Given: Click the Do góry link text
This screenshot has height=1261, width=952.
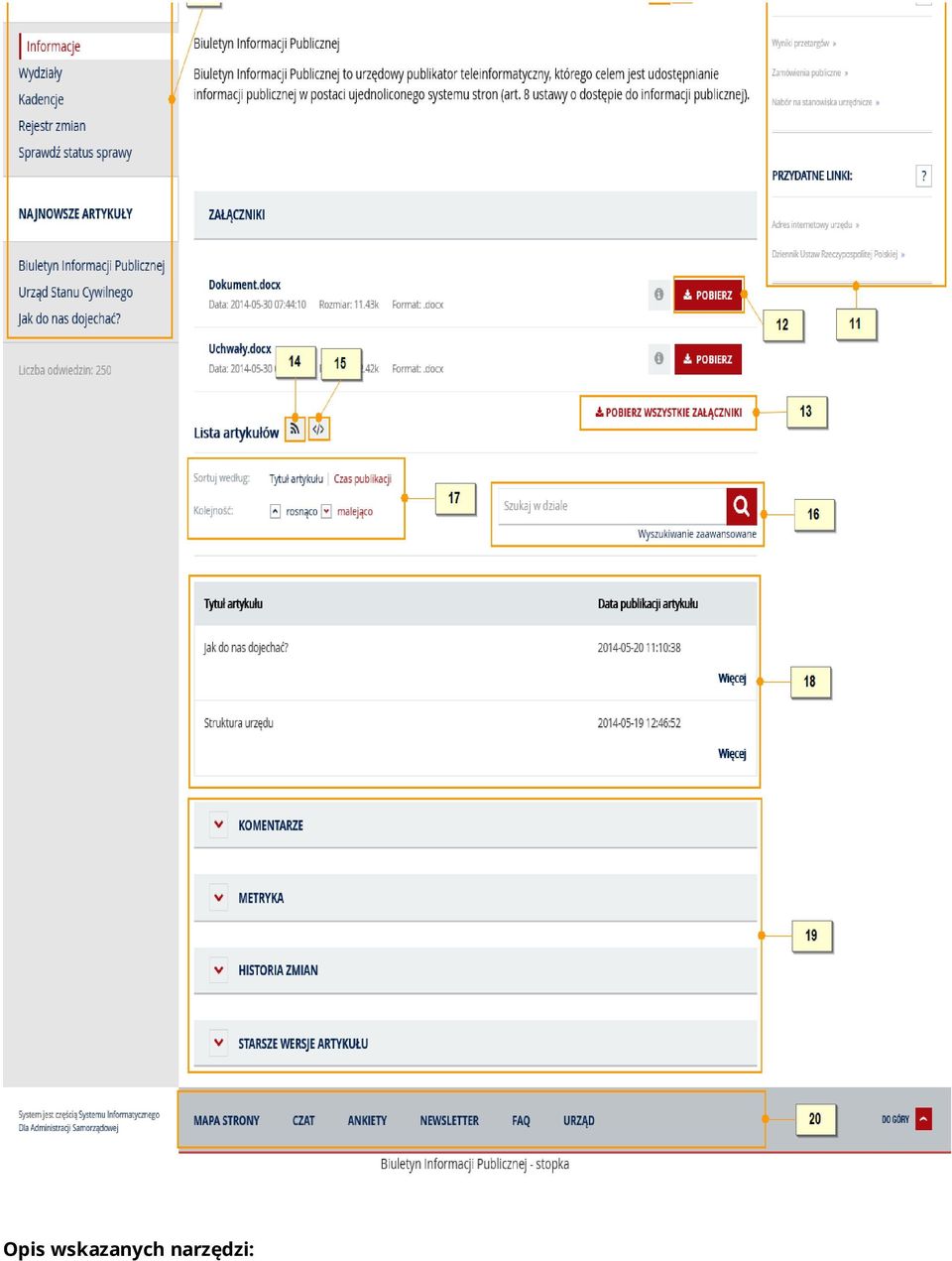Looking at the screenshot, I should coord(895,1119).
